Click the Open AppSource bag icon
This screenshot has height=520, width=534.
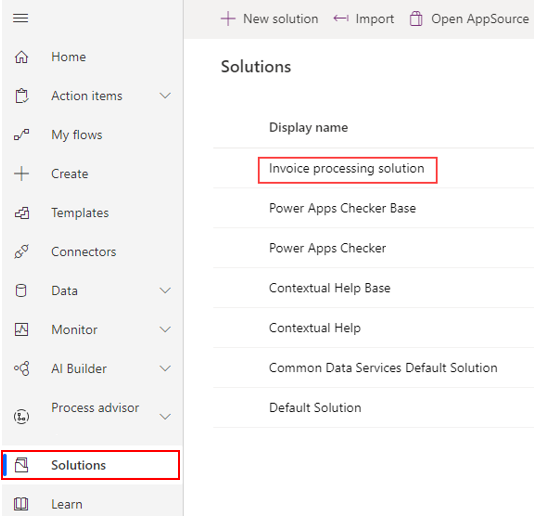pyautogui.click(x=416, y=19)
